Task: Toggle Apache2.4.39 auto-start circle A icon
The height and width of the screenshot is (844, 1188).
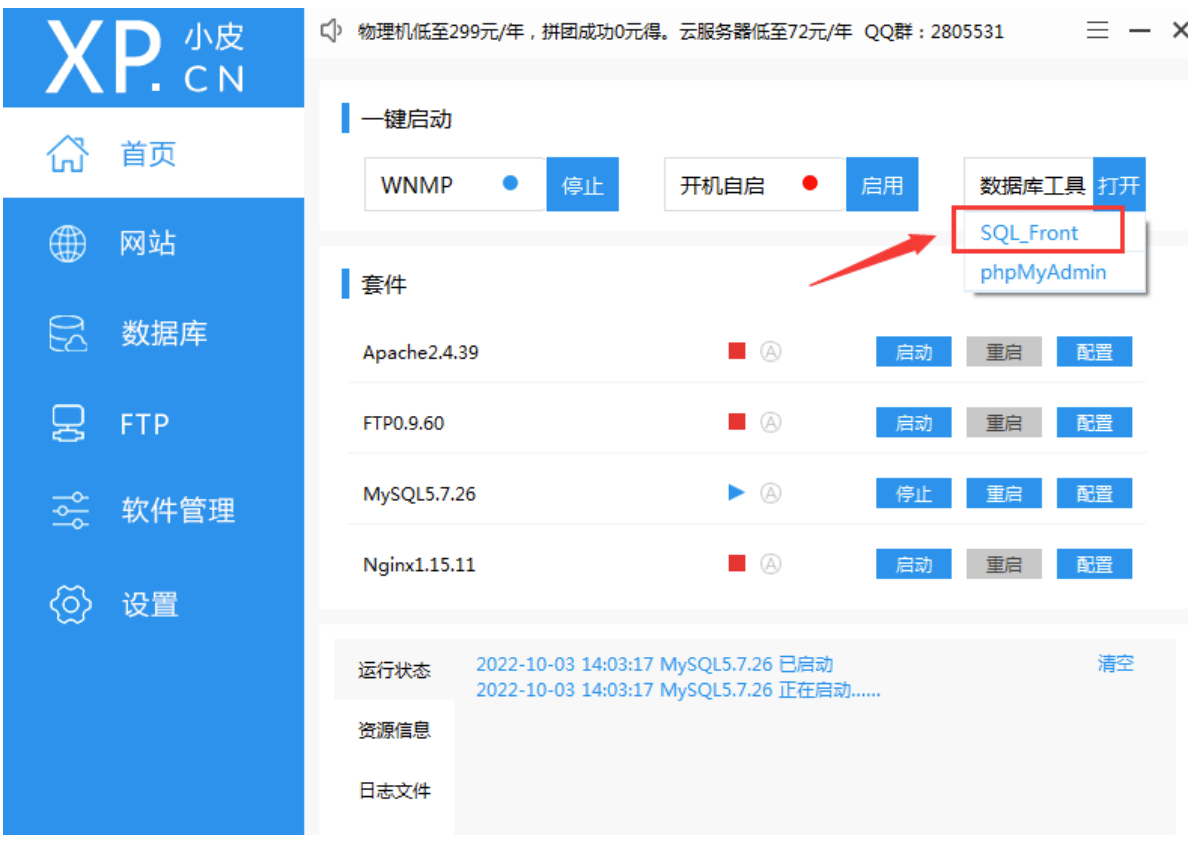Action: click(x=771, y=352)
